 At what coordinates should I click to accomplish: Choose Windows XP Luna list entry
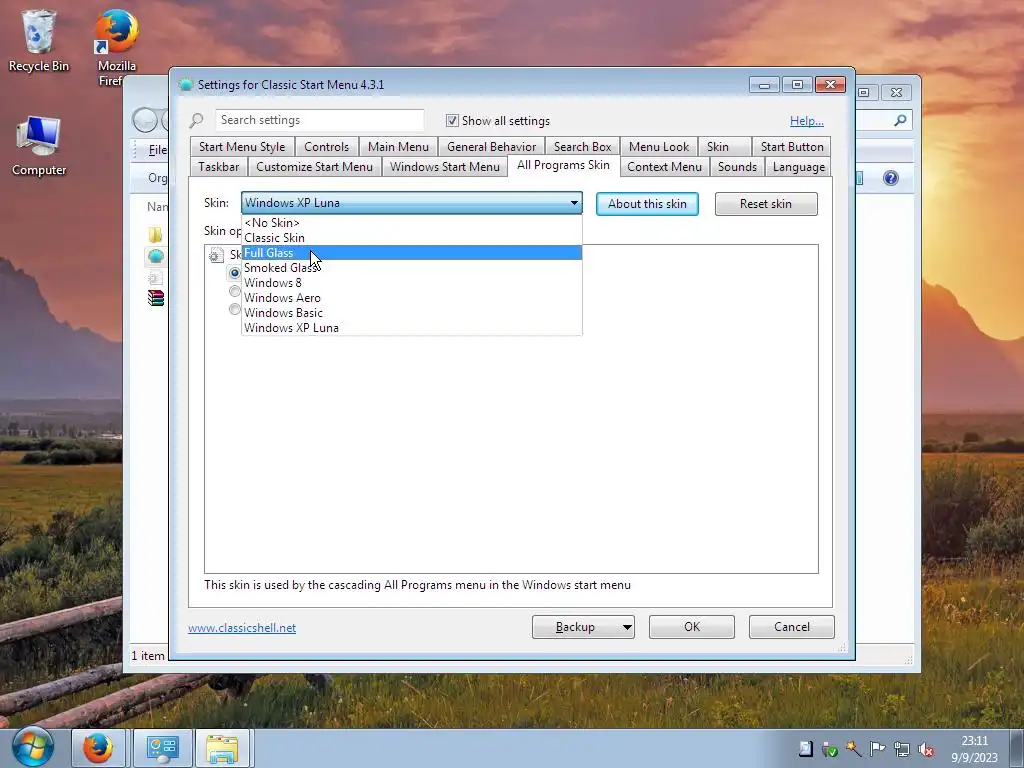pyautogui.click(x=411, y=328)
